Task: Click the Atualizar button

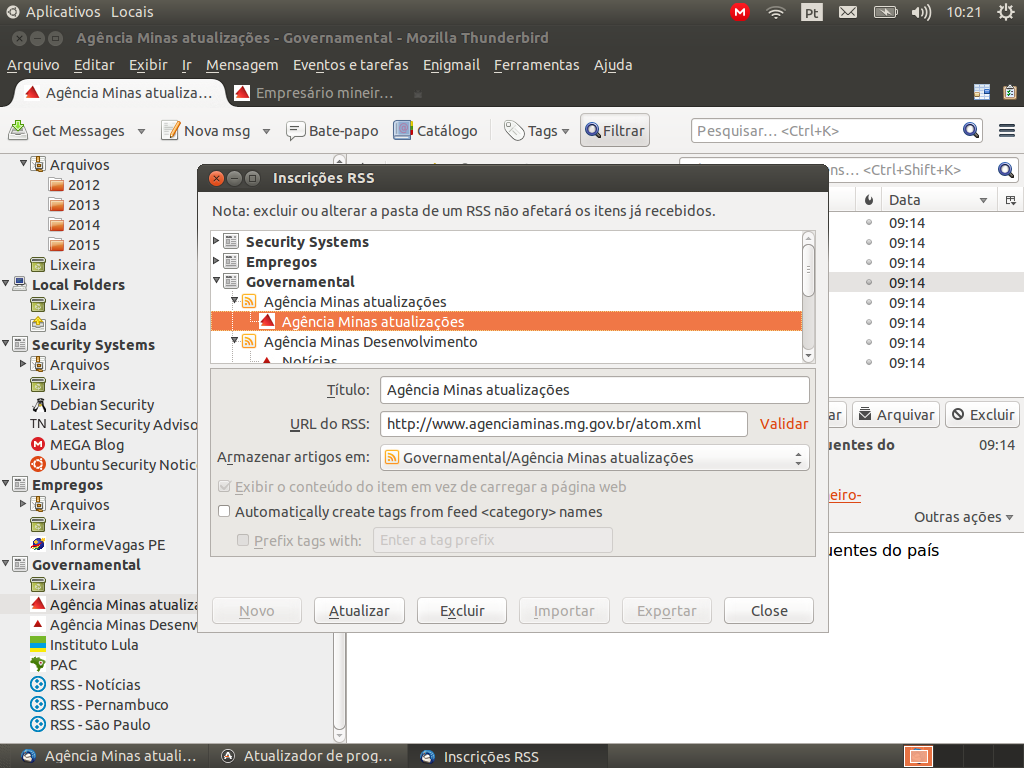Action: coord(359,611)
